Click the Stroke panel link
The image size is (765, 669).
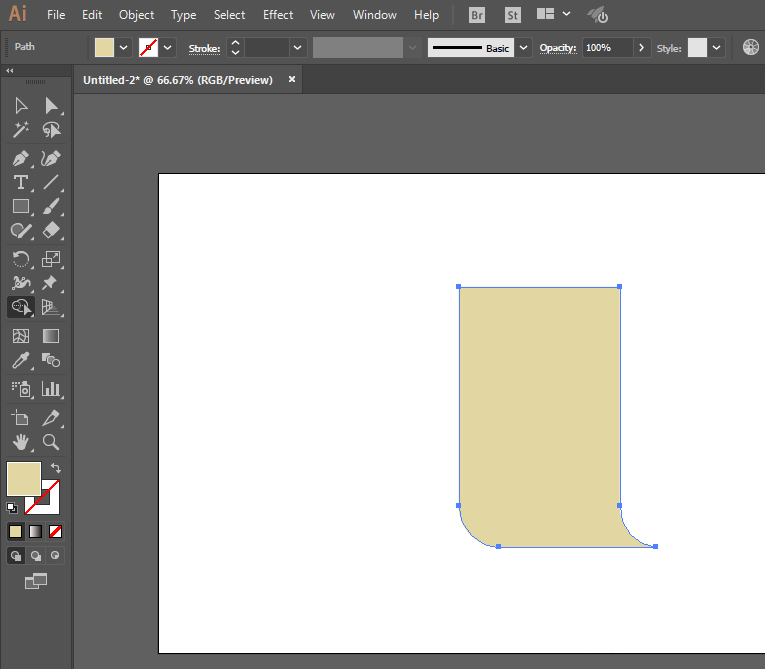[x=204, y=48]
